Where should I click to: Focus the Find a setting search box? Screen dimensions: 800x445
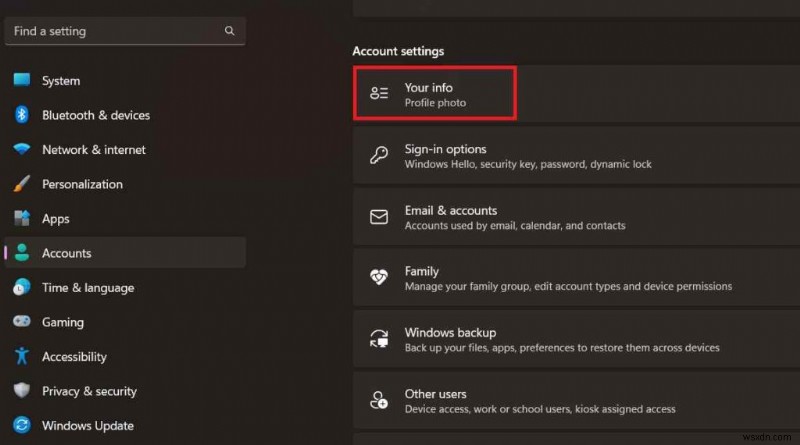click(x=125, y=31)
